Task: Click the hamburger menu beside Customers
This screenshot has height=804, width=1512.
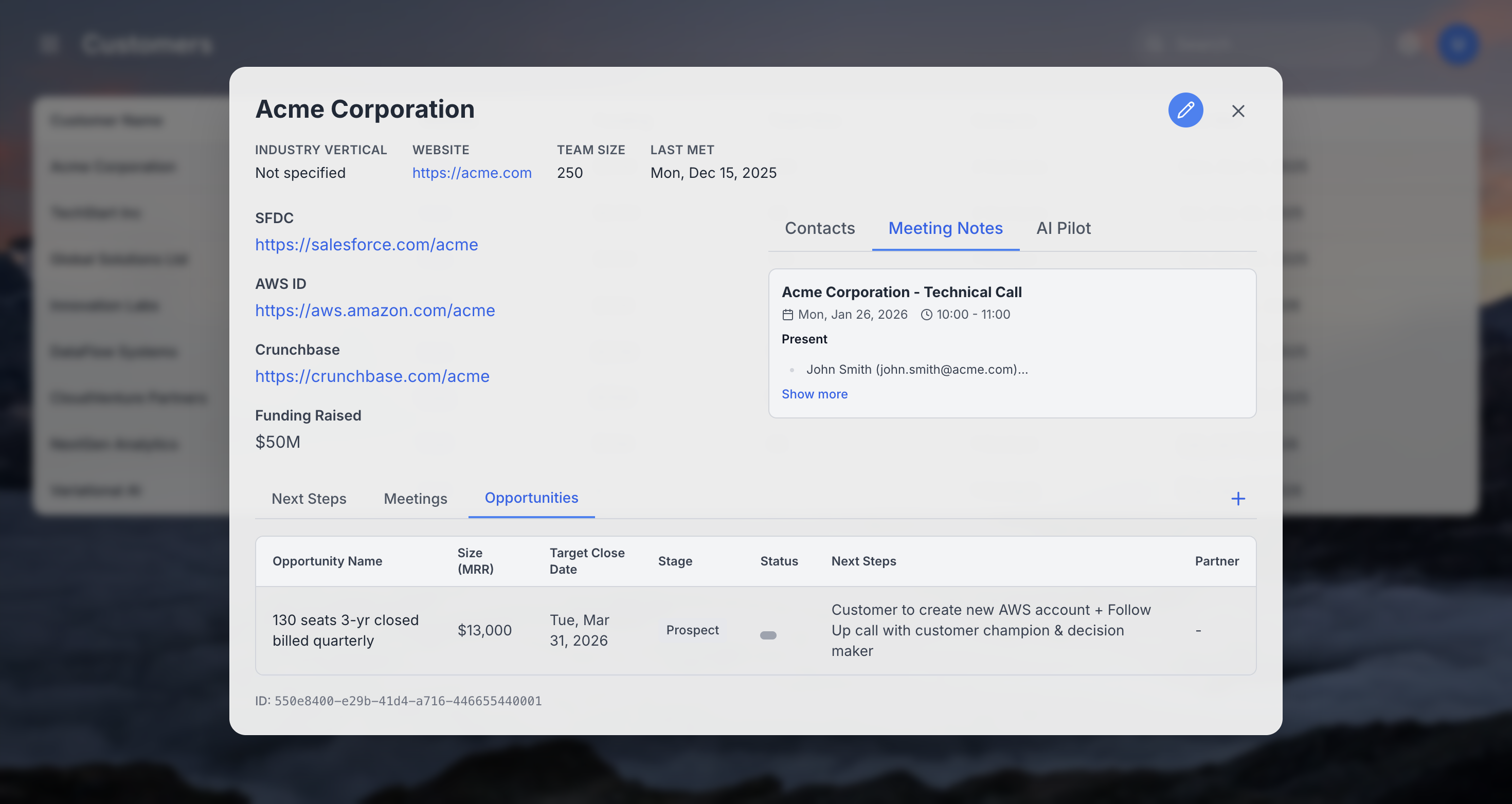Action: click(49, 43)
